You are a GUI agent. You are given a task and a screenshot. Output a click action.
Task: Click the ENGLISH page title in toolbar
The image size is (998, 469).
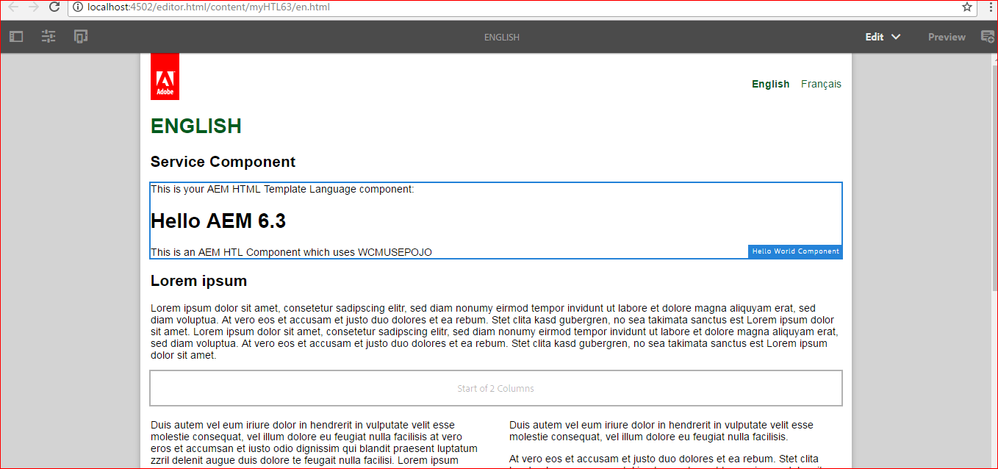click(501, 38)
